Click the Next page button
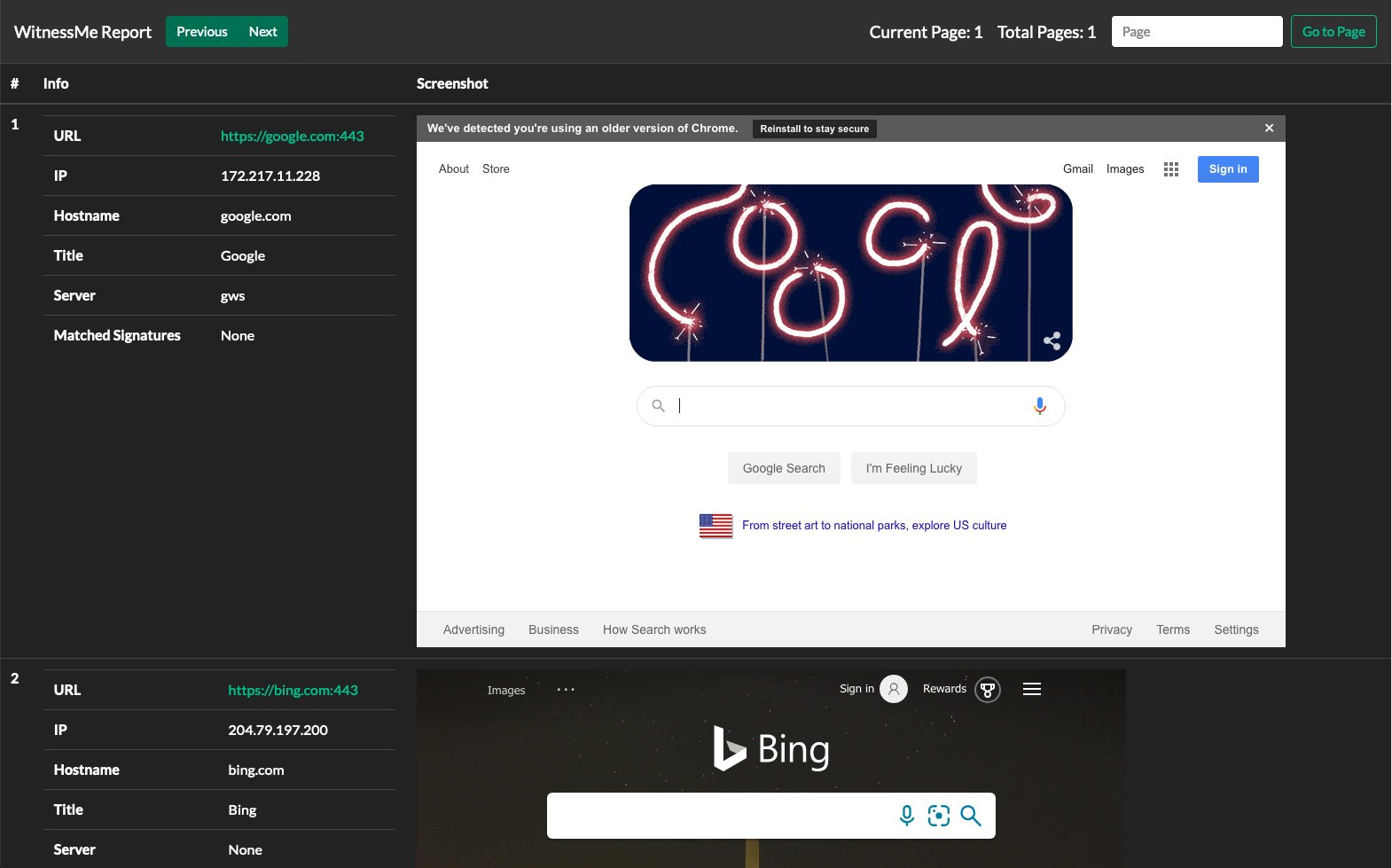The height and width of the screenshot is (868, 1392). (x=263, y=32)
